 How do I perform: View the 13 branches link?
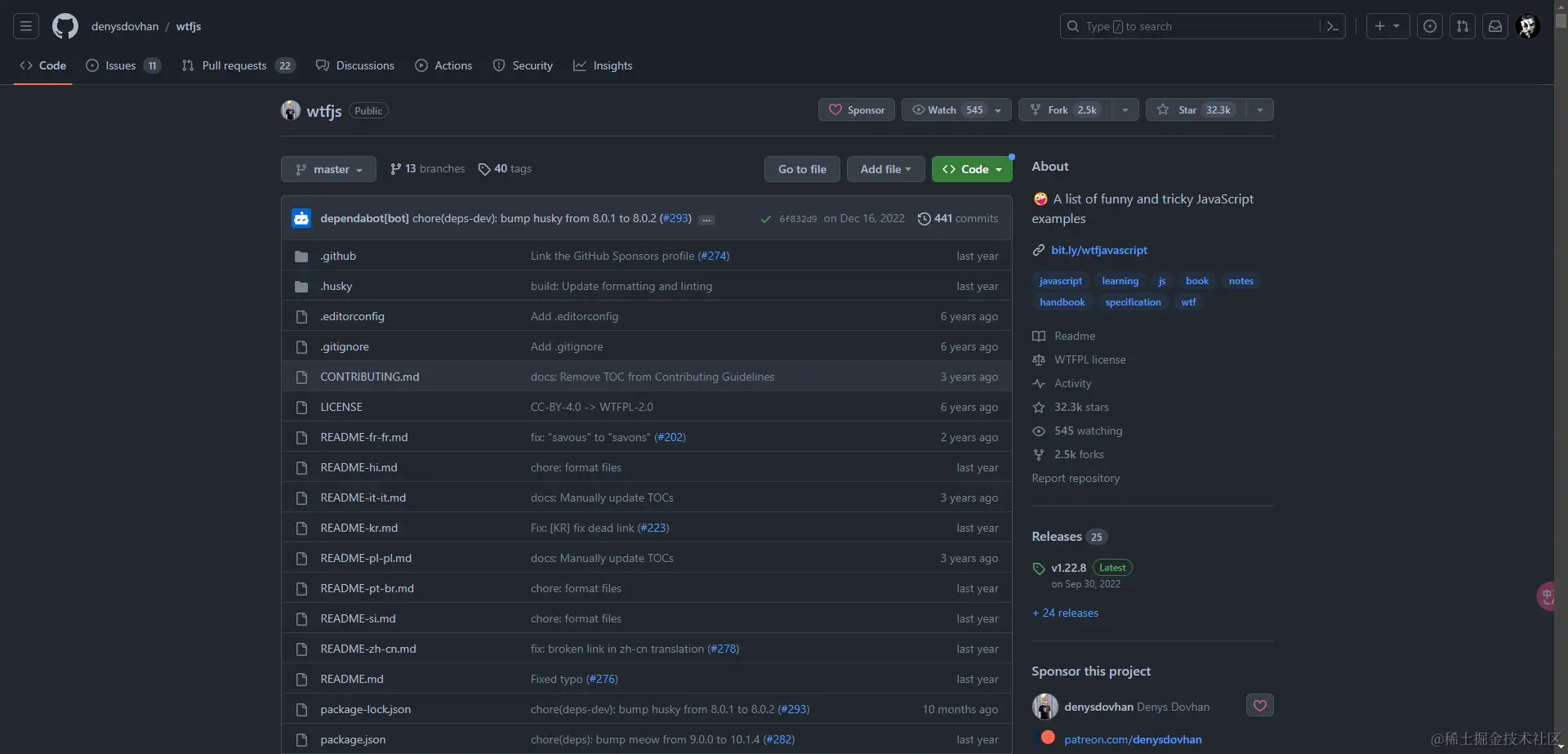pyautogui.click(x=428, y=168)
